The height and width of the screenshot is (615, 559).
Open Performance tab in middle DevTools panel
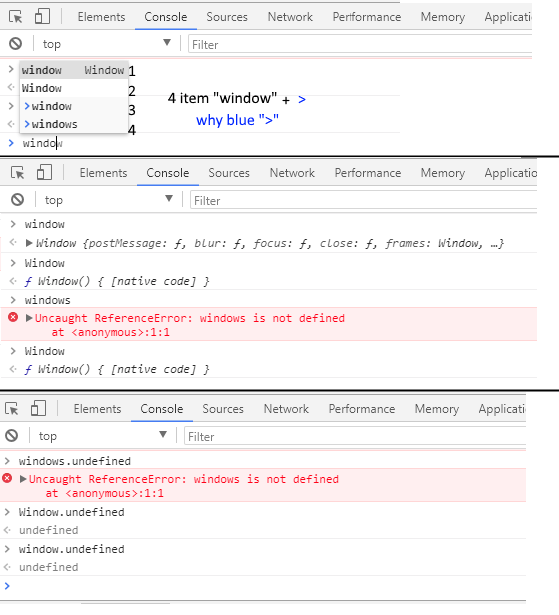tap(368, 173)
